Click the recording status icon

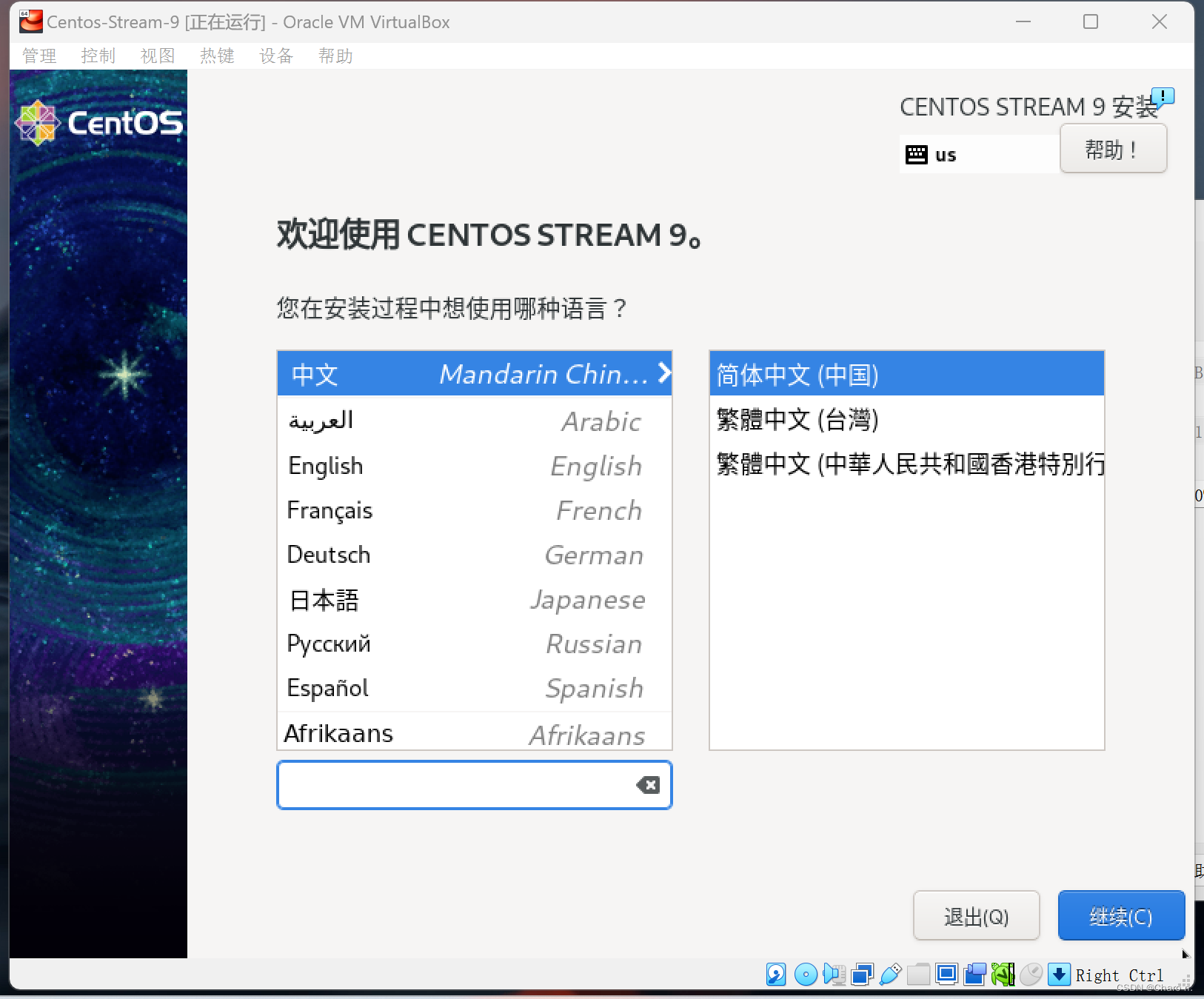pyautogui.click(x=974, y=974)
